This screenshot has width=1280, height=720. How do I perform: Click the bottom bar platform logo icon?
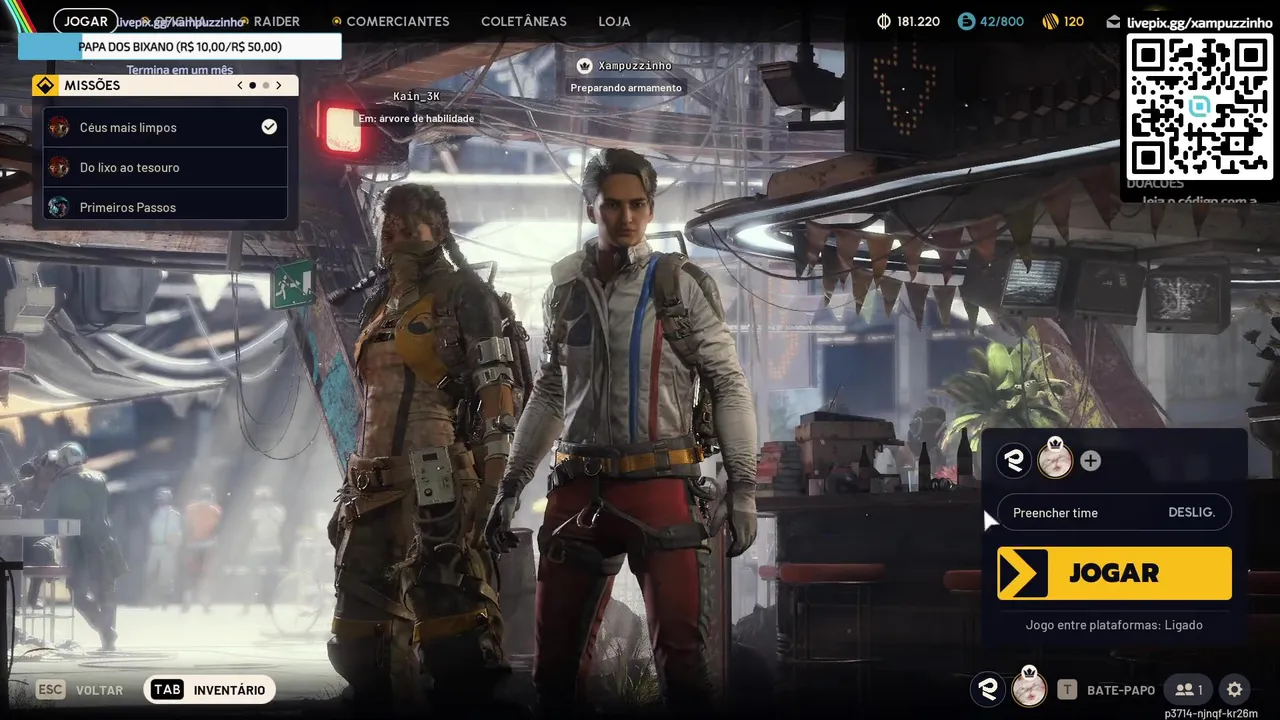[988, 689]
